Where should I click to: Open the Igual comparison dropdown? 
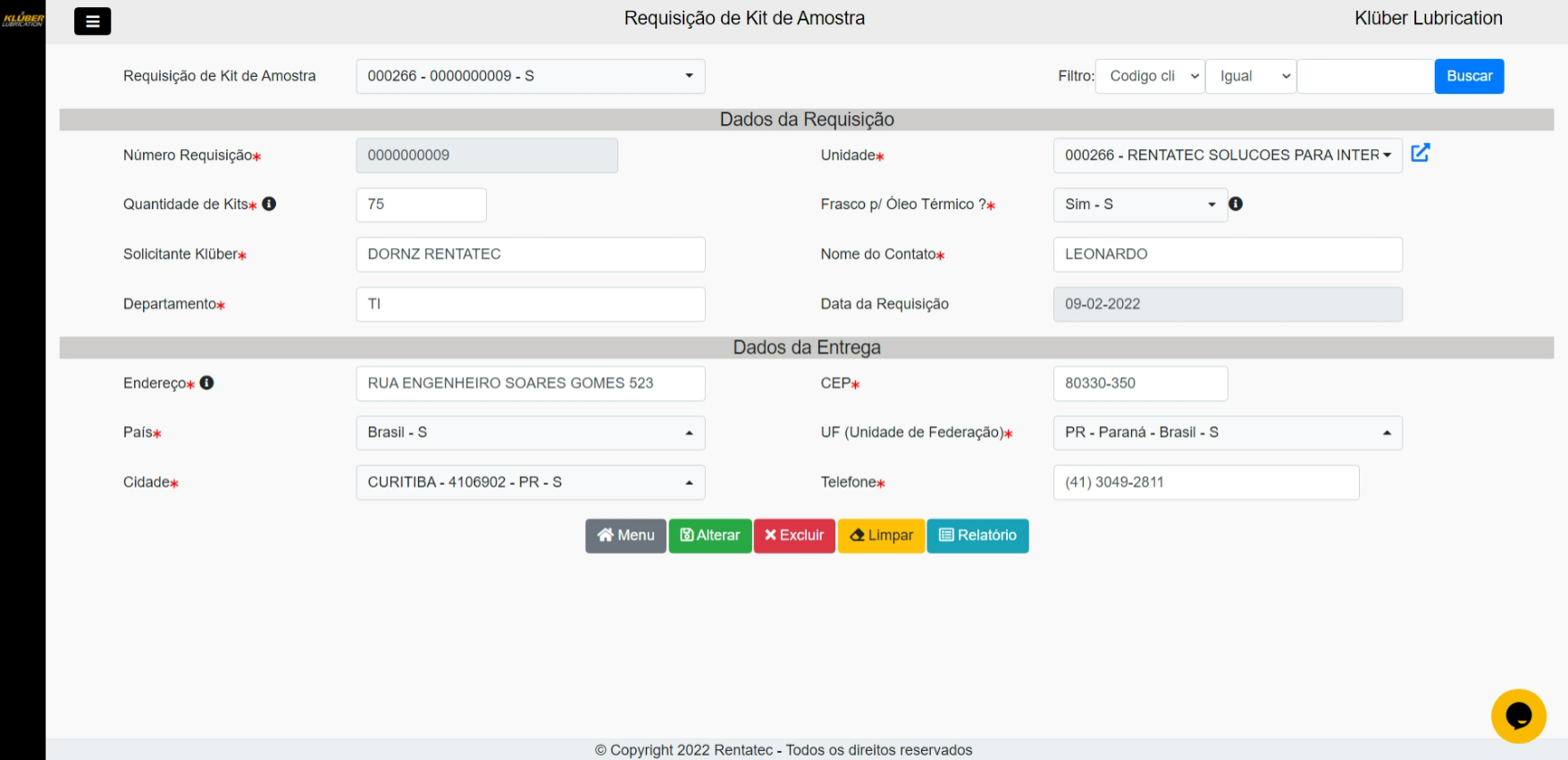coord(1251,76)
